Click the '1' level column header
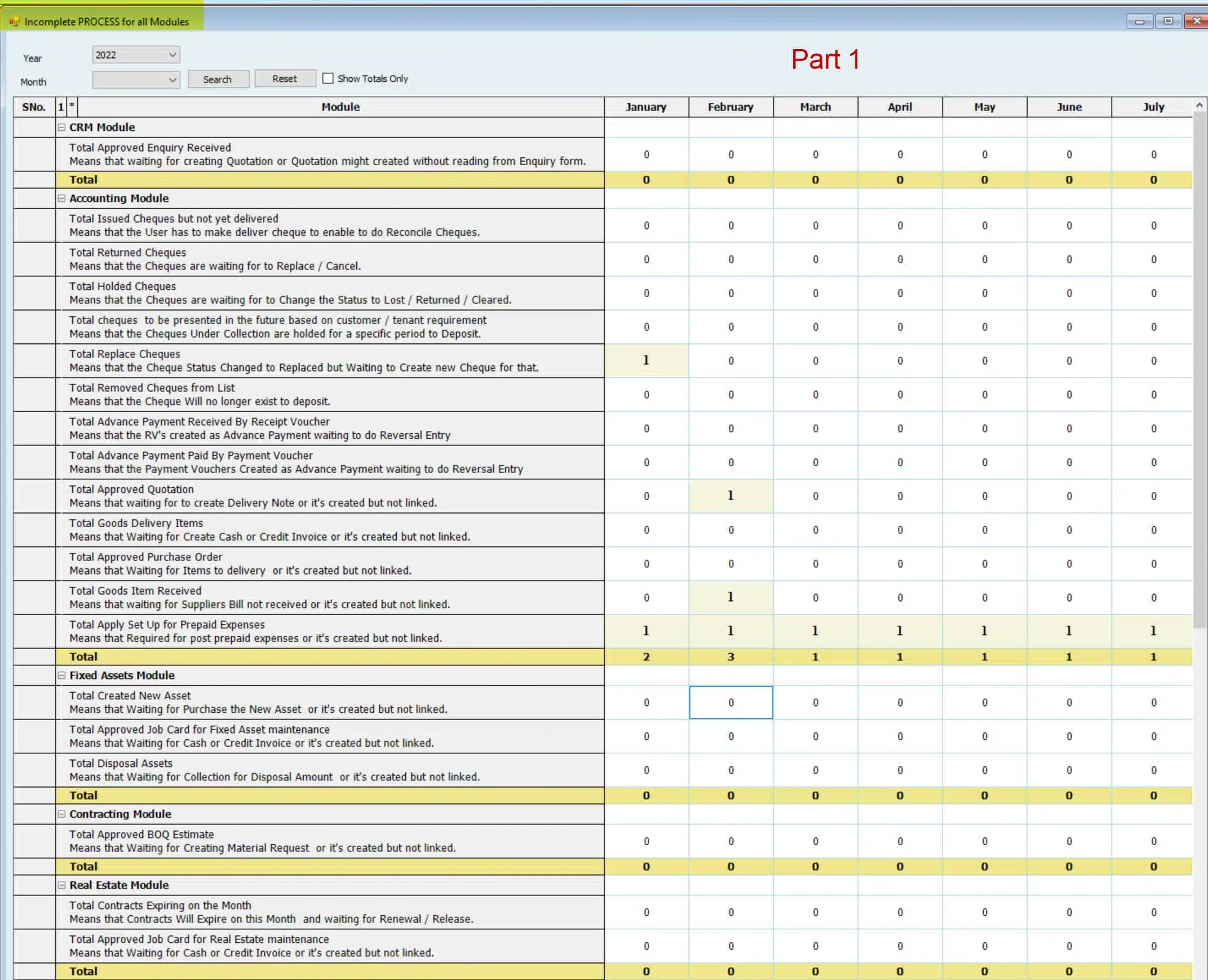Image resolution: width=1208 pixels, height=980 pixels. point(61,107)
